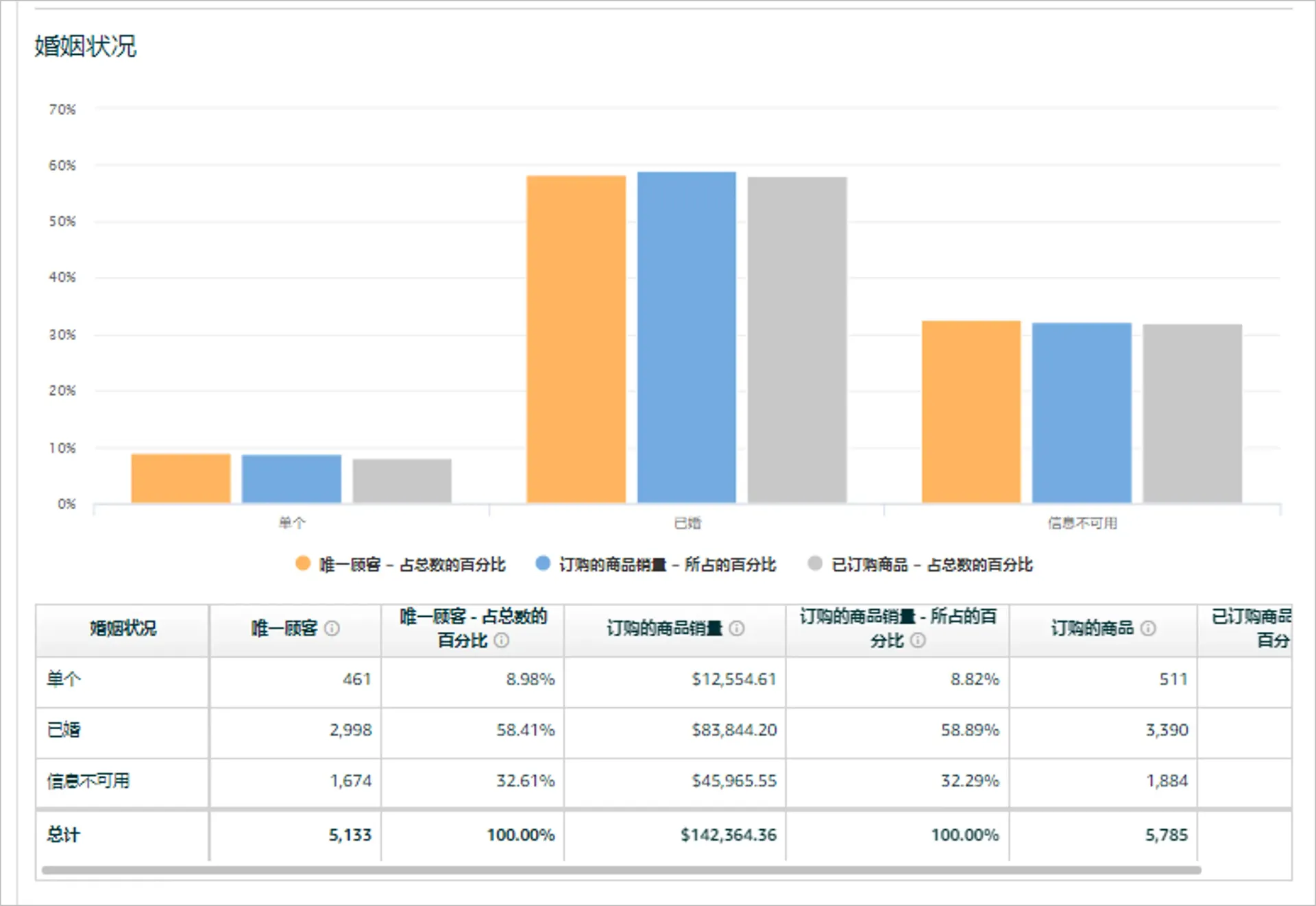Click the horizontal scrollbar under the table
Image resolution: width=1316 pixels, height=906 pixels.
(x=621, y=870)
